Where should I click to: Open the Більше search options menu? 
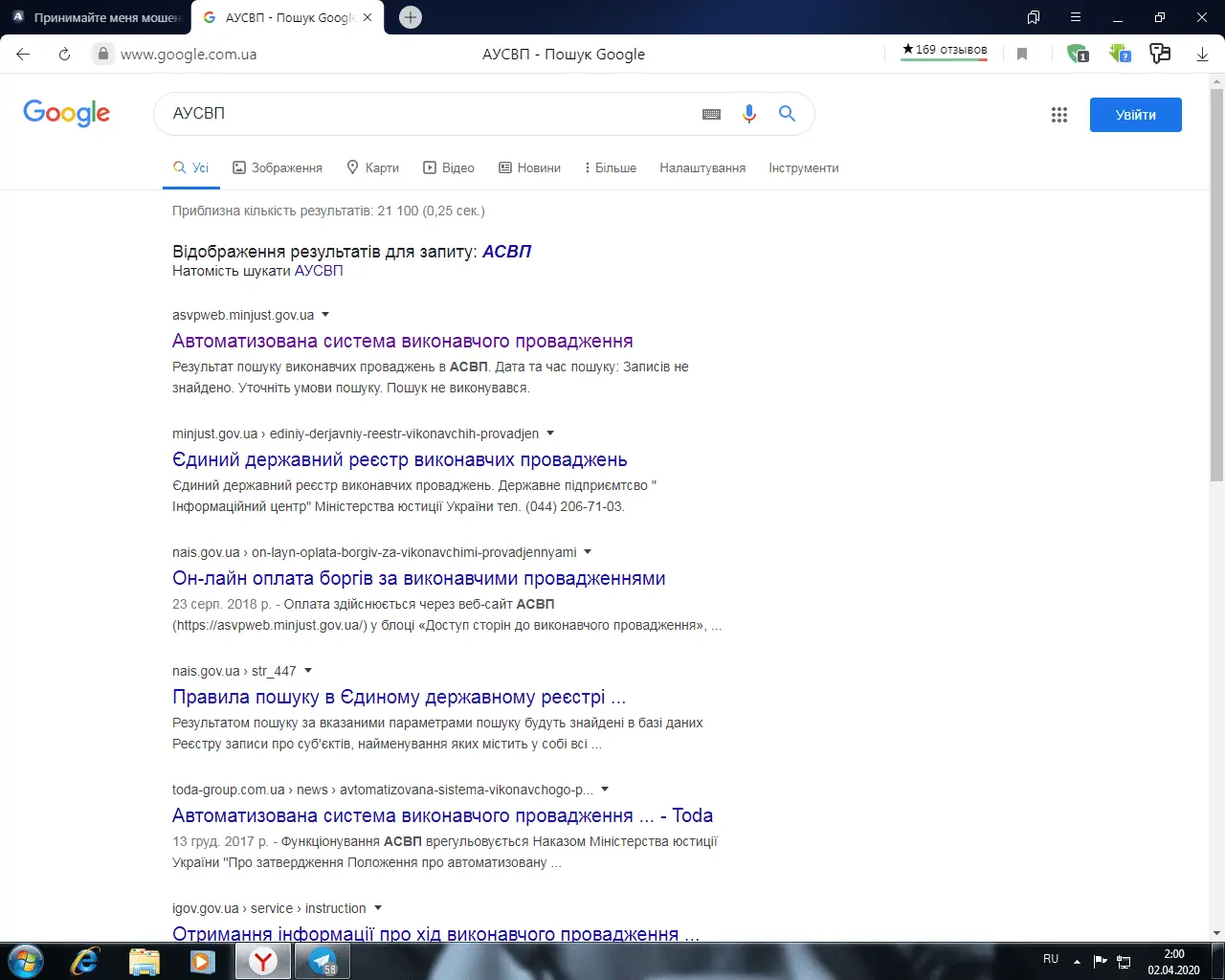pos(610,167)
